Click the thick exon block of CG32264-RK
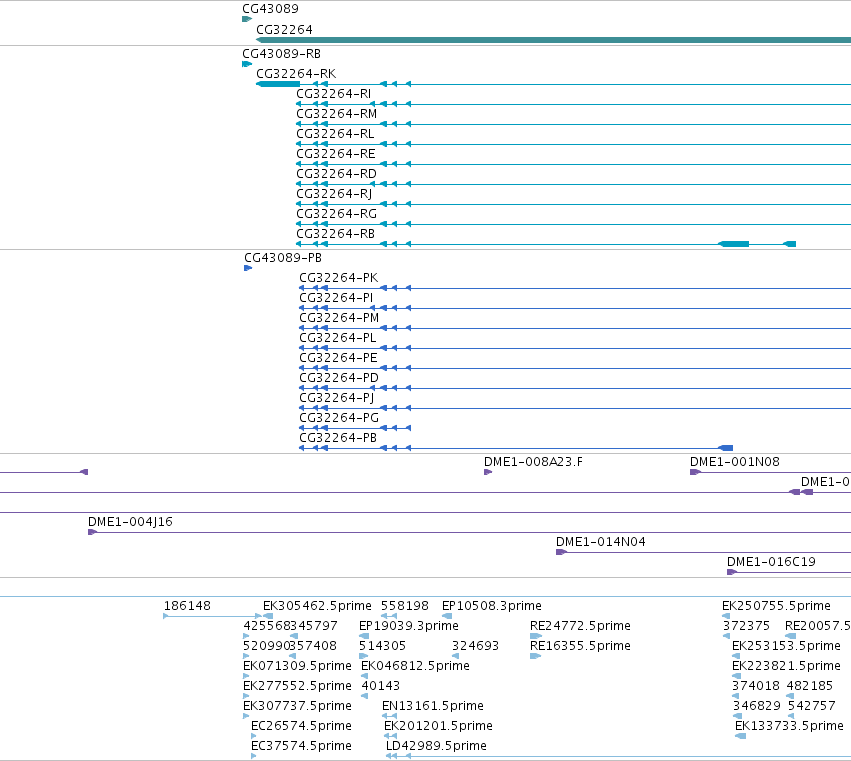 click(278, 84)
